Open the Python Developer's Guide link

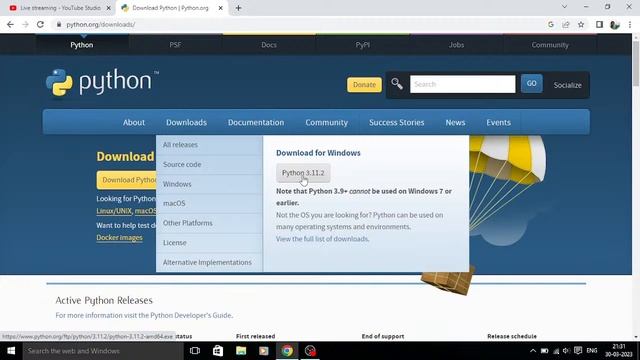click(191, 315)
